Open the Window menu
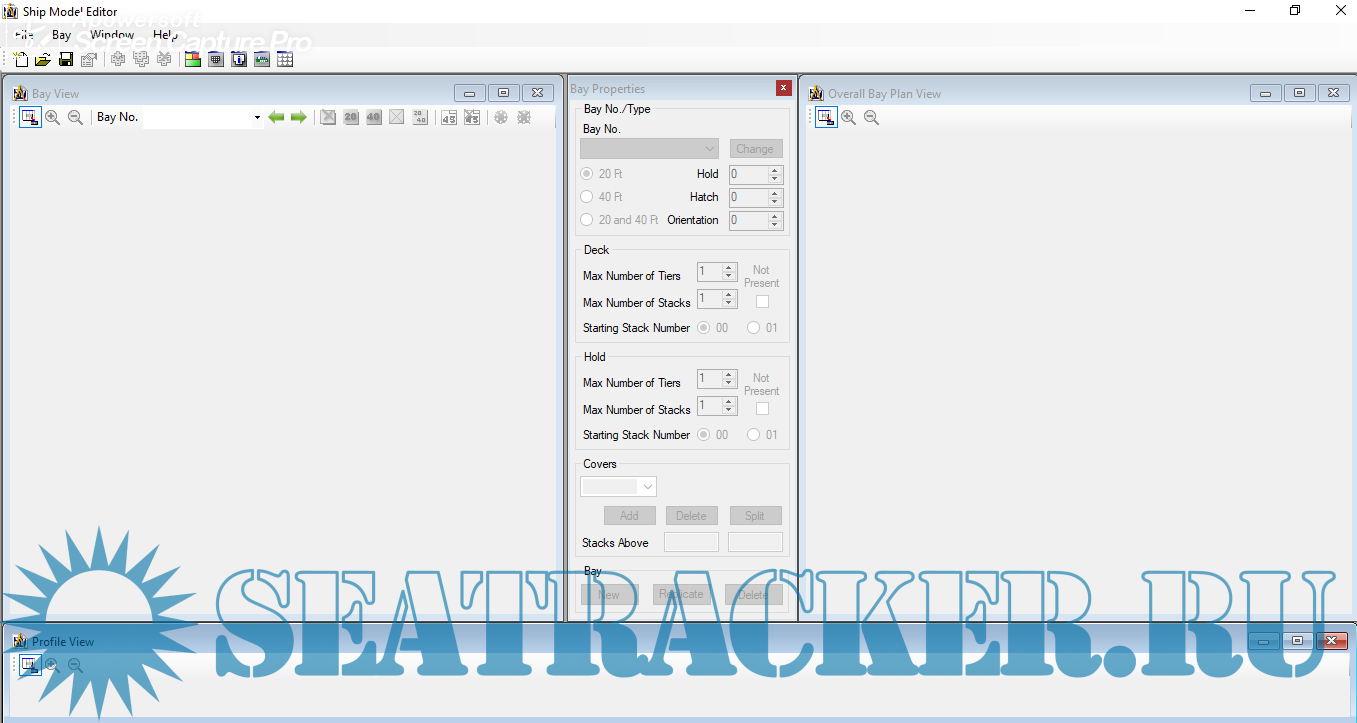The height and width of the screenshot is (723, 1357). pyautogui.click(x=112, y=35)
